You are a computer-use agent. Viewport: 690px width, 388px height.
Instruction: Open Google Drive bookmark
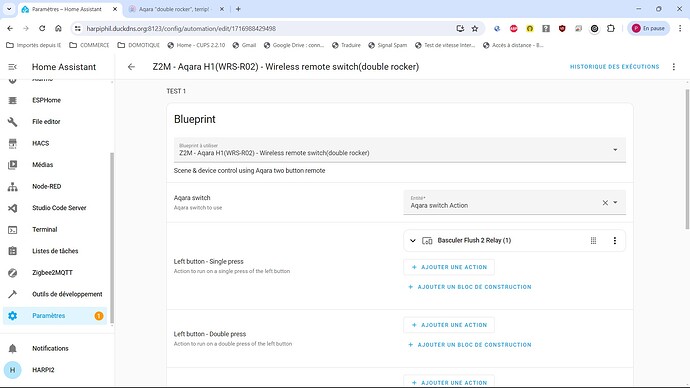[294, 45]
